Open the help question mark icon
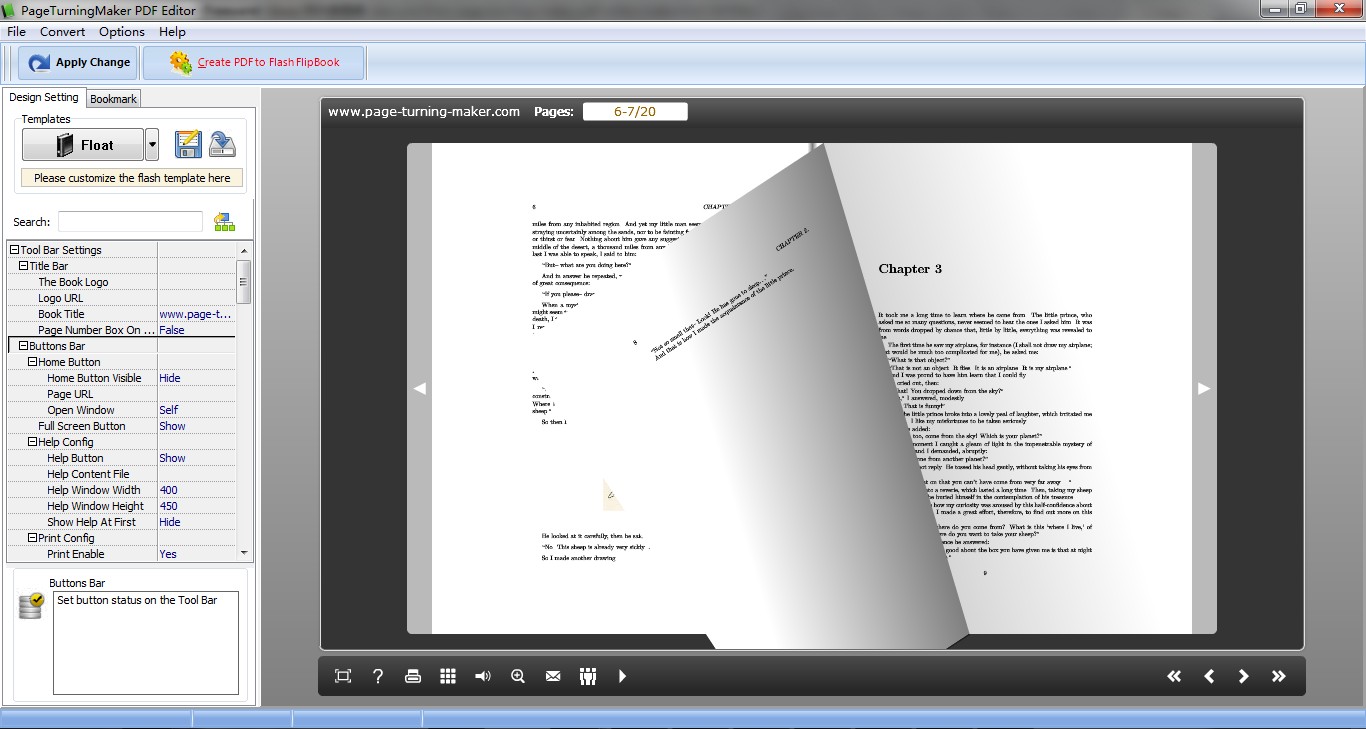 click(x=378, y=676)
